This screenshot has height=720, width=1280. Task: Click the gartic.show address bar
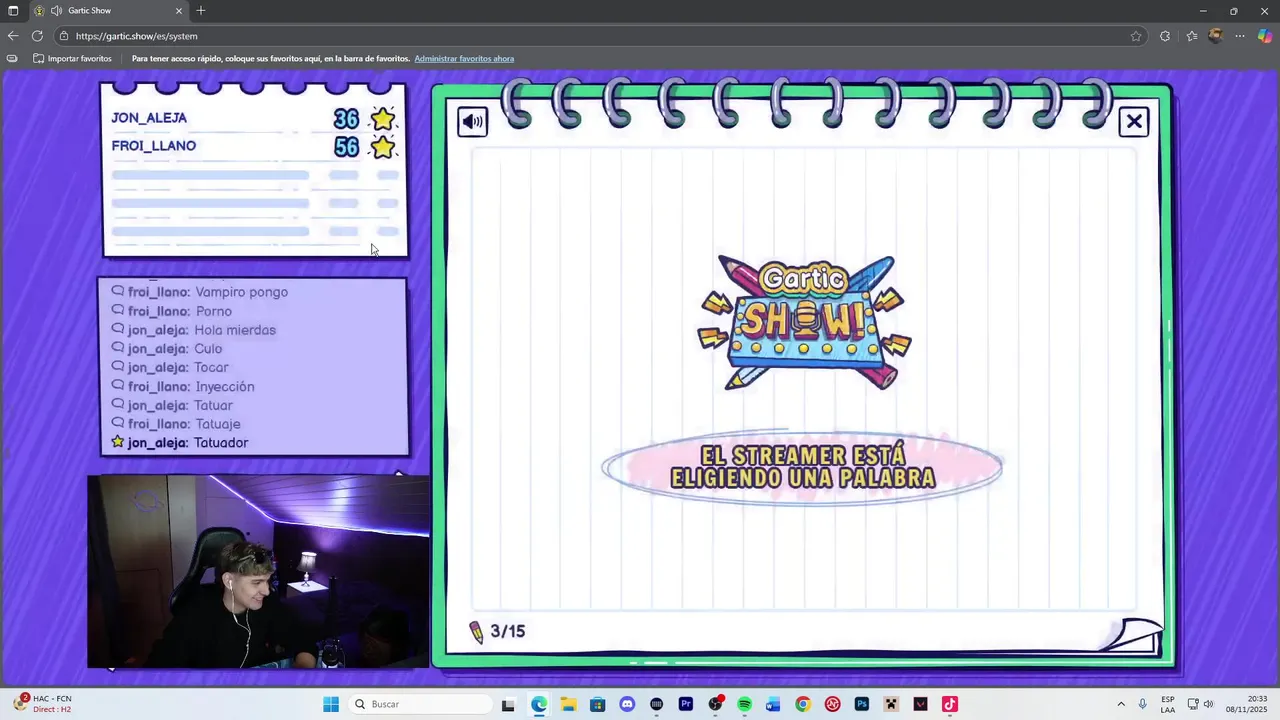click(x=600, y=36)
